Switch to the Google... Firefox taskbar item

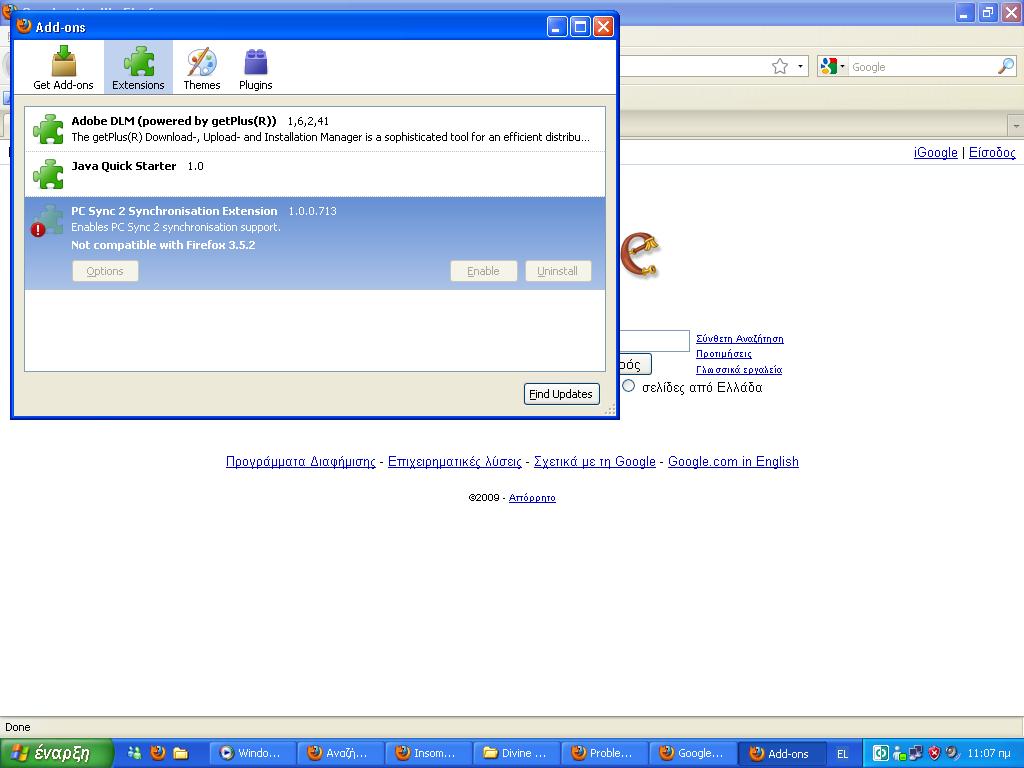pyautogui.click(x=693, y=753)
